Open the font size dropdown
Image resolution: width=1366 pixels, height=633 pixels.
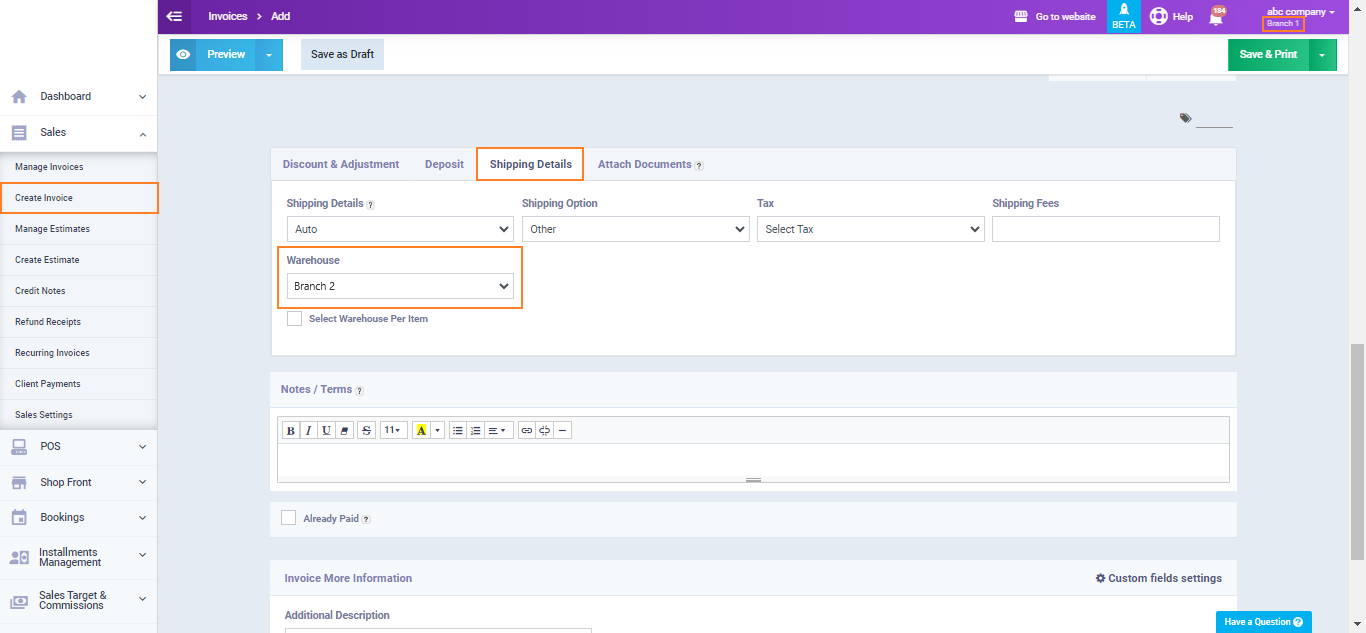point(393,431)
